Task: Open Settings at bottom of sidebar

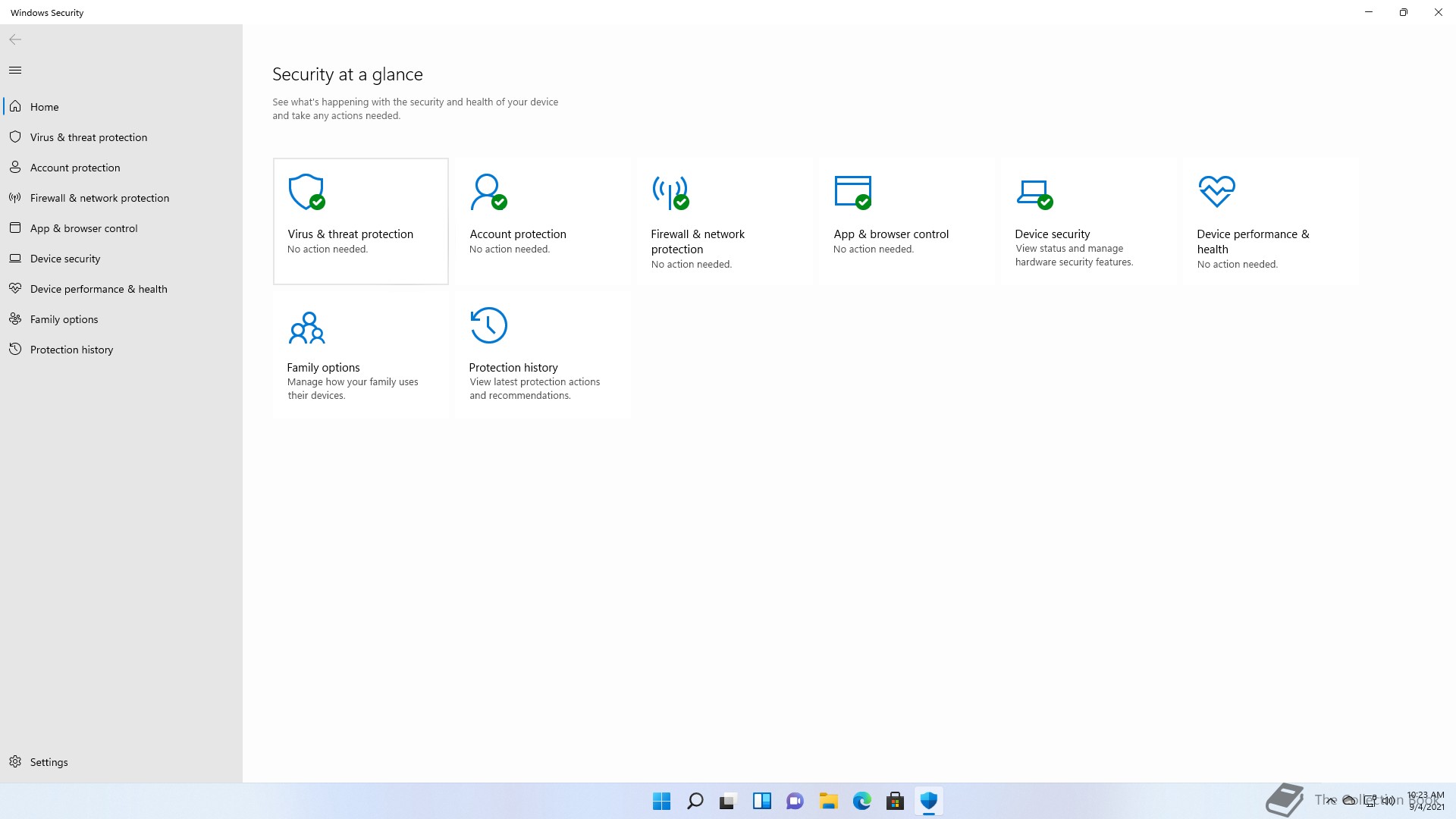Action: point(121,762)
